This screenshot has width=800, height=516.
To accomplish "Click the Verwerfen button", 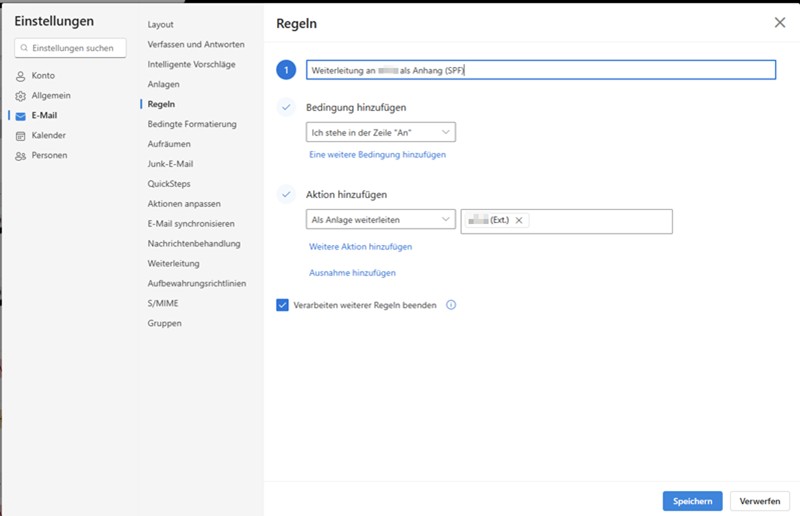I will [759, 501].
